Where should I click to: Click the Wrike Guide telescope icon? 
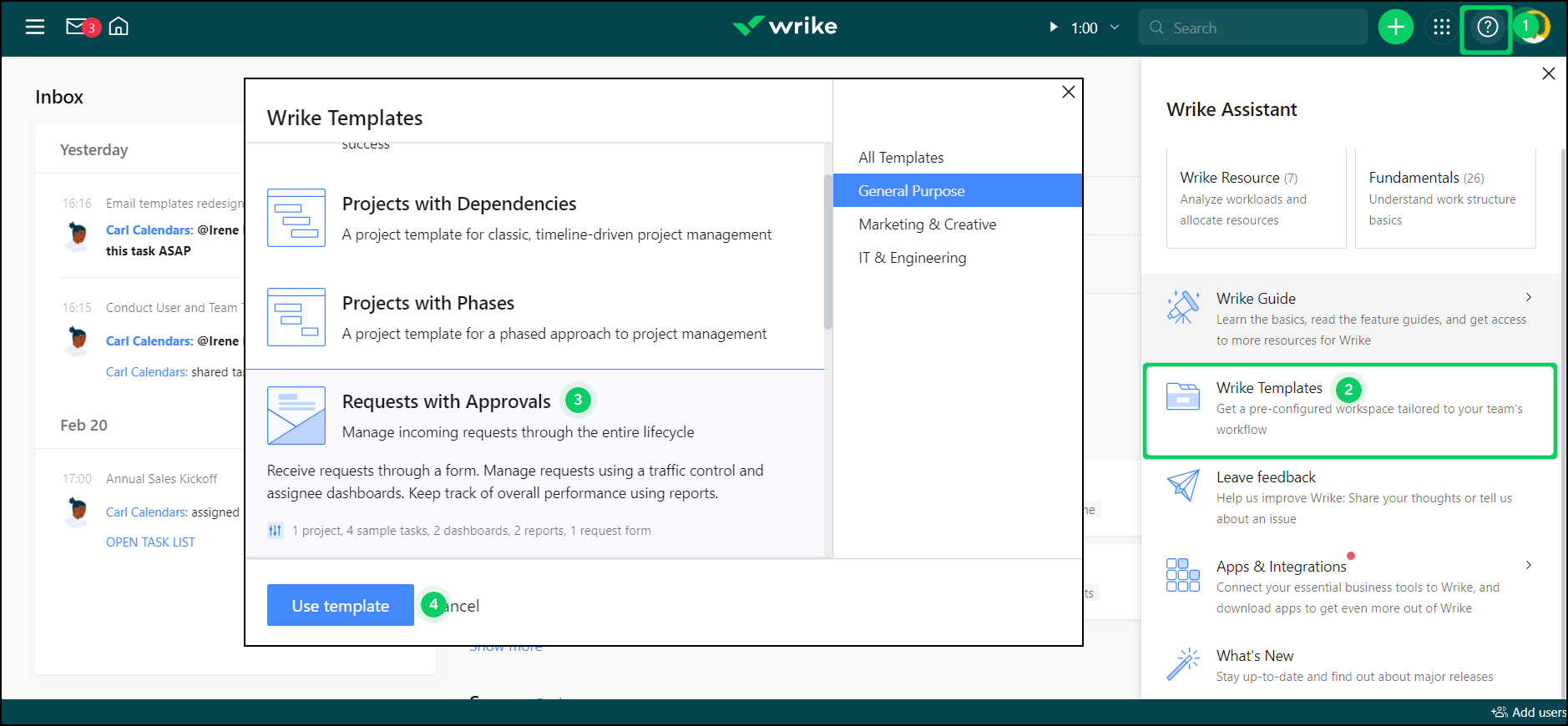1183,307
